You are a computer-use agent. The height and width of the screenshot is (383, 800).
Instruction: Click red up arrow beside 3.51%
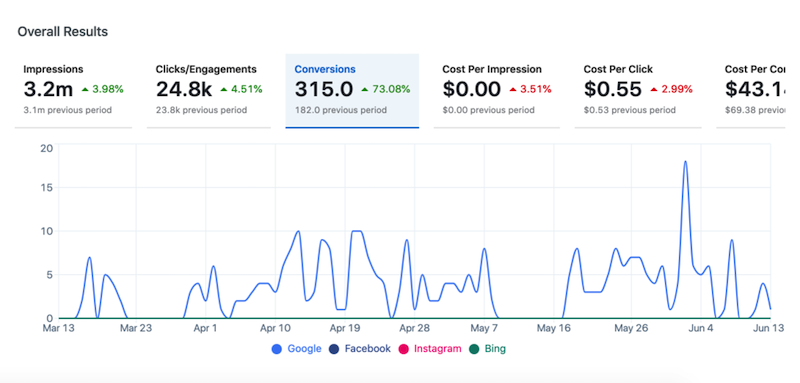click(x=513, y=90)
